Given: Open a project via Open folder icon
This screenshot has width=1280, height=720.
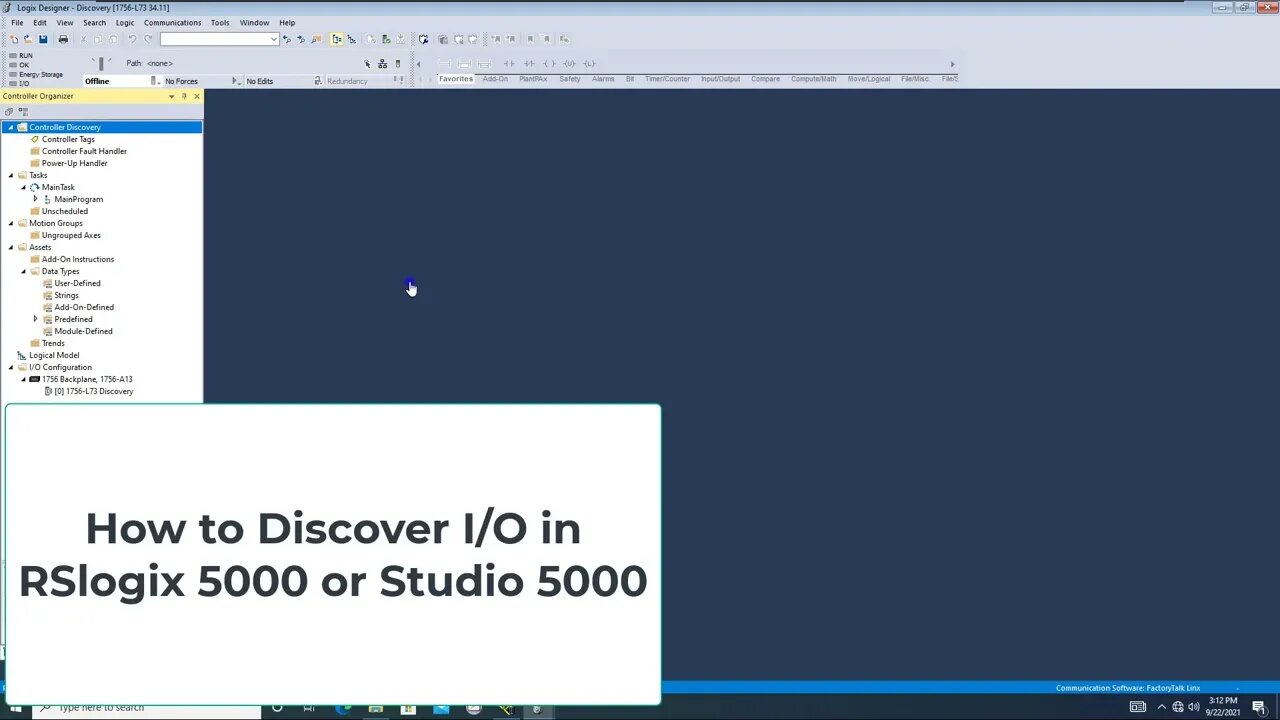Looking at the screenshot, I should tap(27, 39).
